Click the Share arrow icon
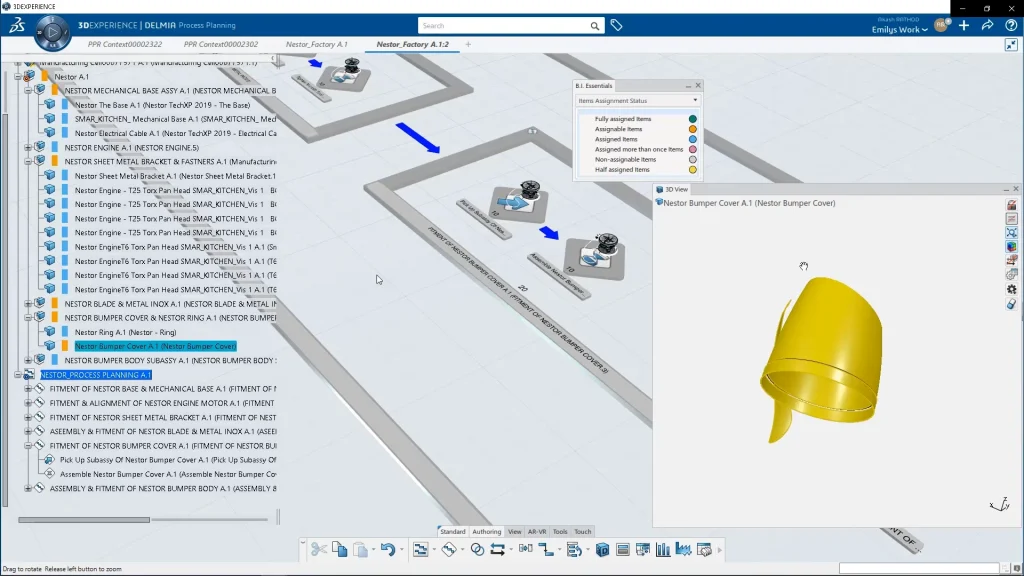Viewport: 1024px width, 576px height. [x=987, y=25]
